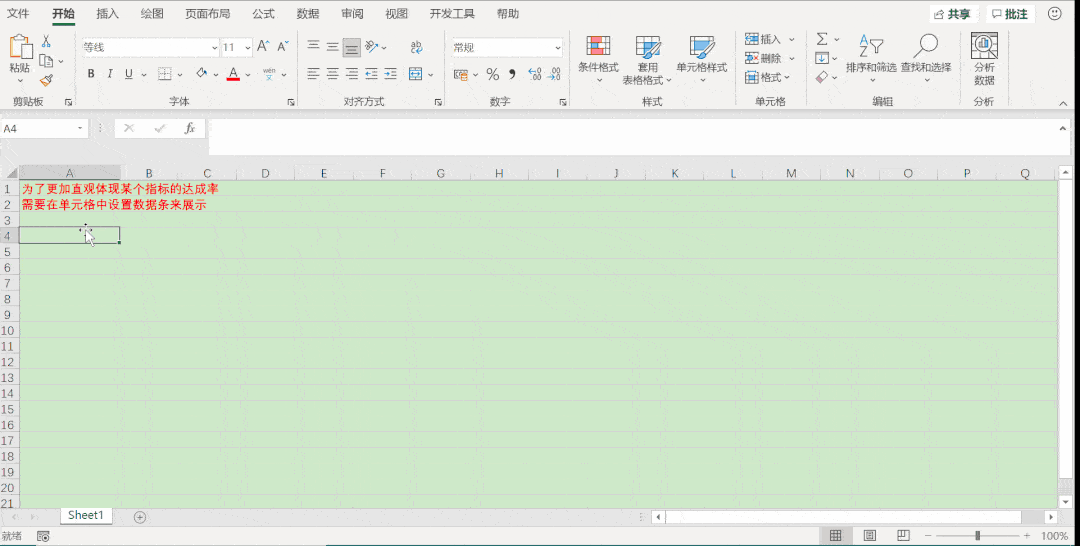Viewport: 1080px width, 546px height.
Task: Click the AutoSum sigma icon
Action: coord(822,39)
